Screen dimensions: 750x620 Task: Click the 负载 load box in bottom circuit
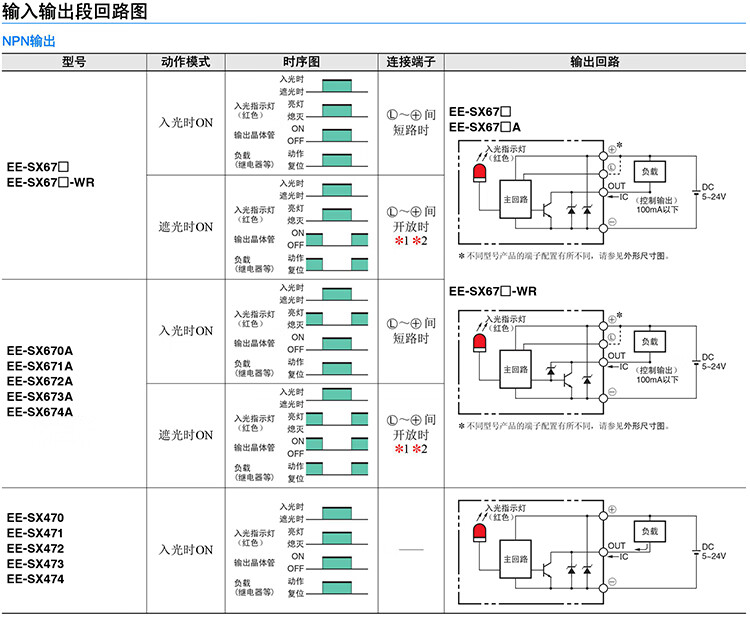coord(650,531)
